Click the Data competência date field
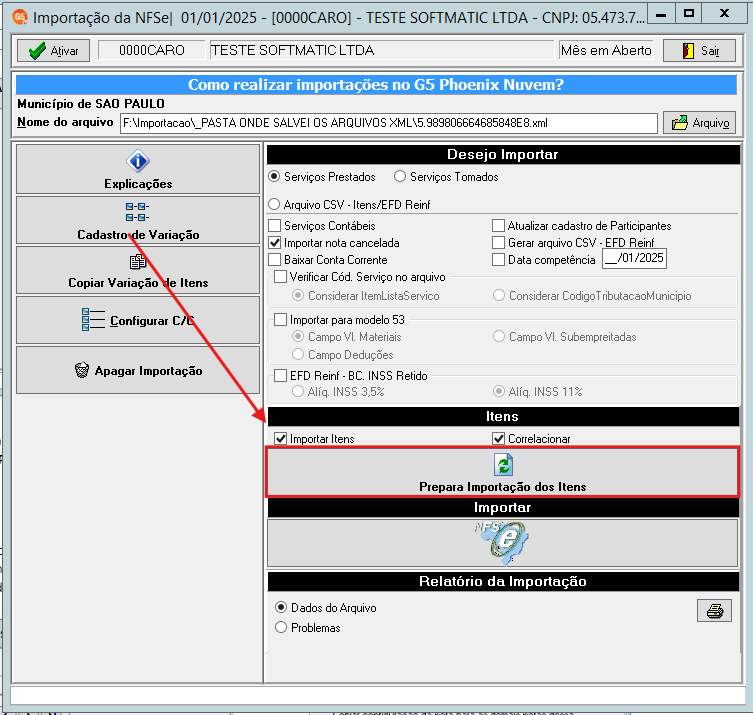 pyautogui.click(x=634, y=258)
